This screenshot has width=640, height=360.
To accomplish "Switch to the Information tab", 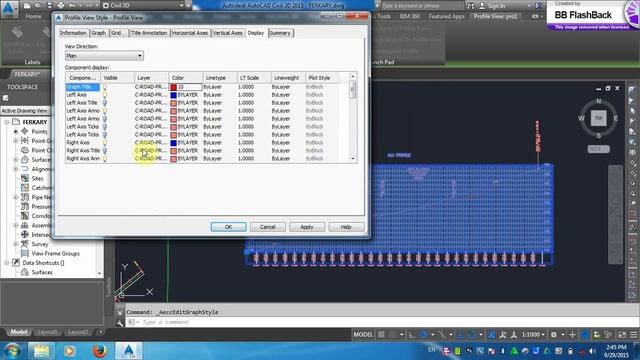I will [73, 33].
